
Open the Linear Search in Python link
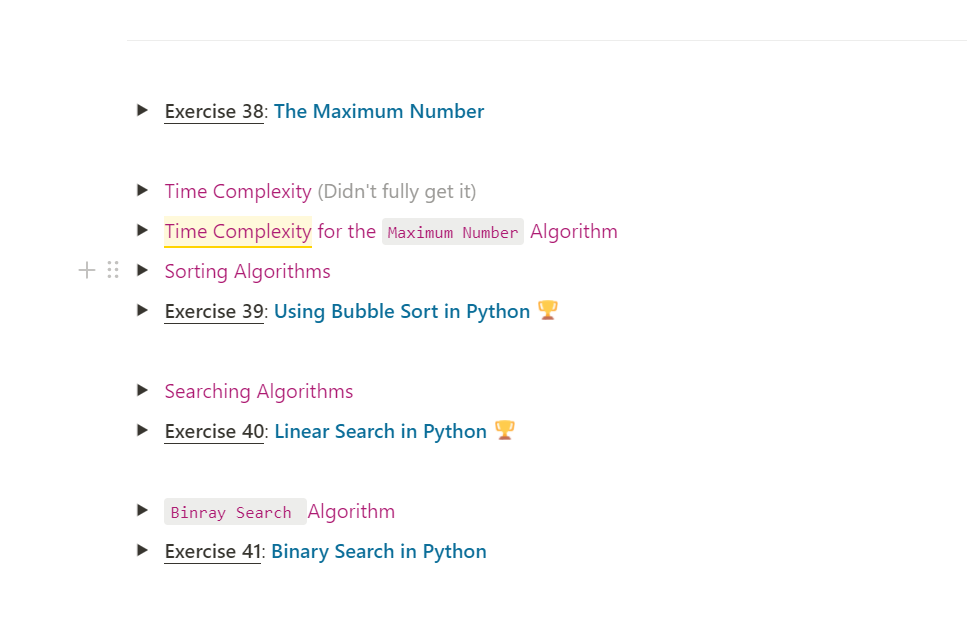pyautogui.click(x=380, y=431)
